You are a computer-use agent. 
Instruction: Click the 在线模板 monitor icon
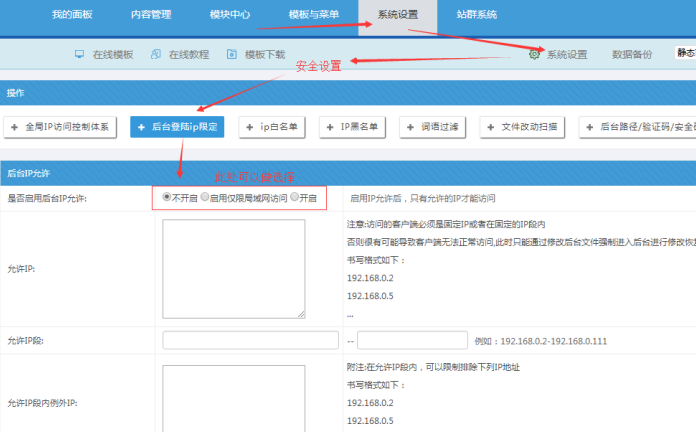tap(80, 53)
